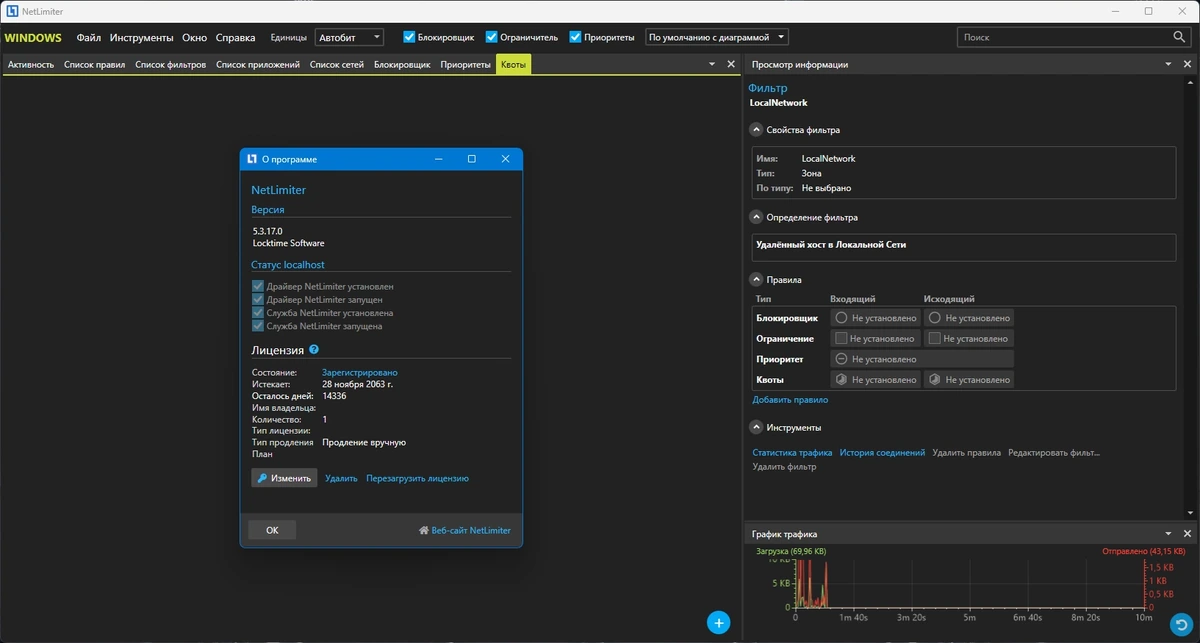This screenshot has height=643, width=1200.
Task: Open the Веб-сайт NetLimiter link
Action: [464, 530]
